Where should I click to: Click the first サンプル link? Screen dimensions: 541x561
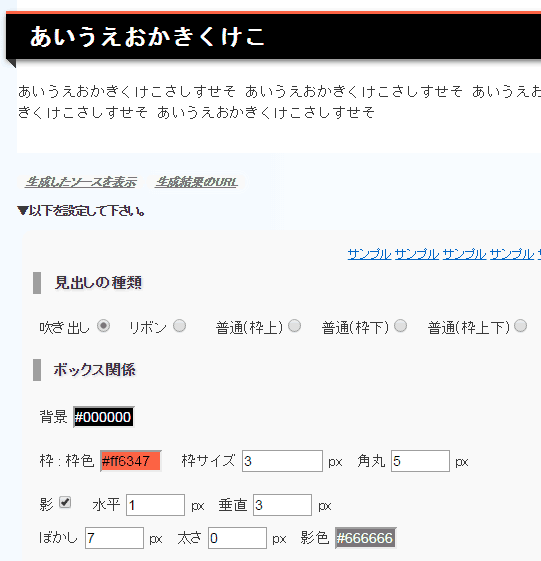pyautogui.click(x=369, y=254)
